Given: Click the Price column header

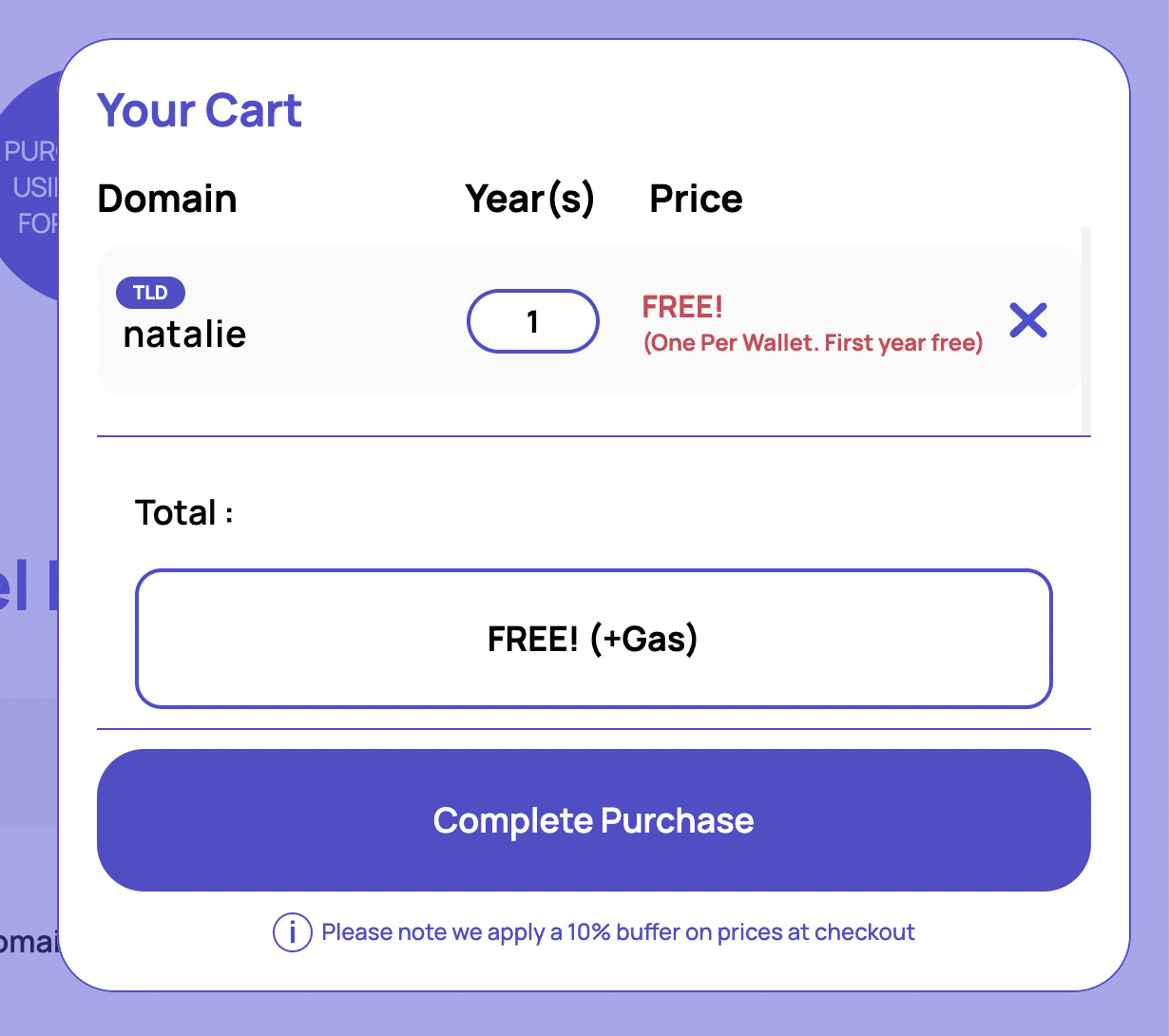Looking at the screenshot, I should coord(696,199).
